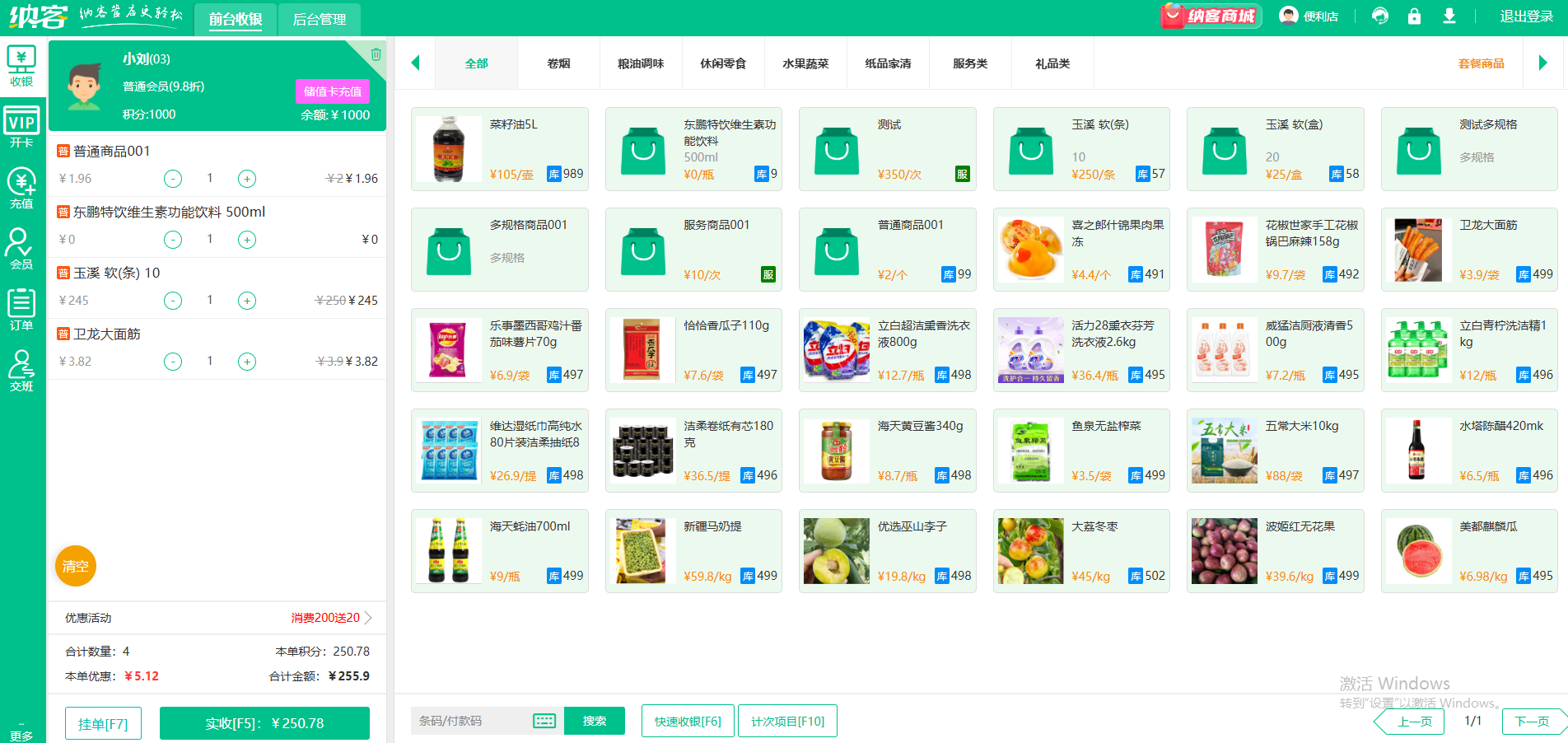Decrease quantity of 东鹏特饮 500ml item
Image resolution: width=1568 pixels, height=743 pixels.
[x=173, y=240]
